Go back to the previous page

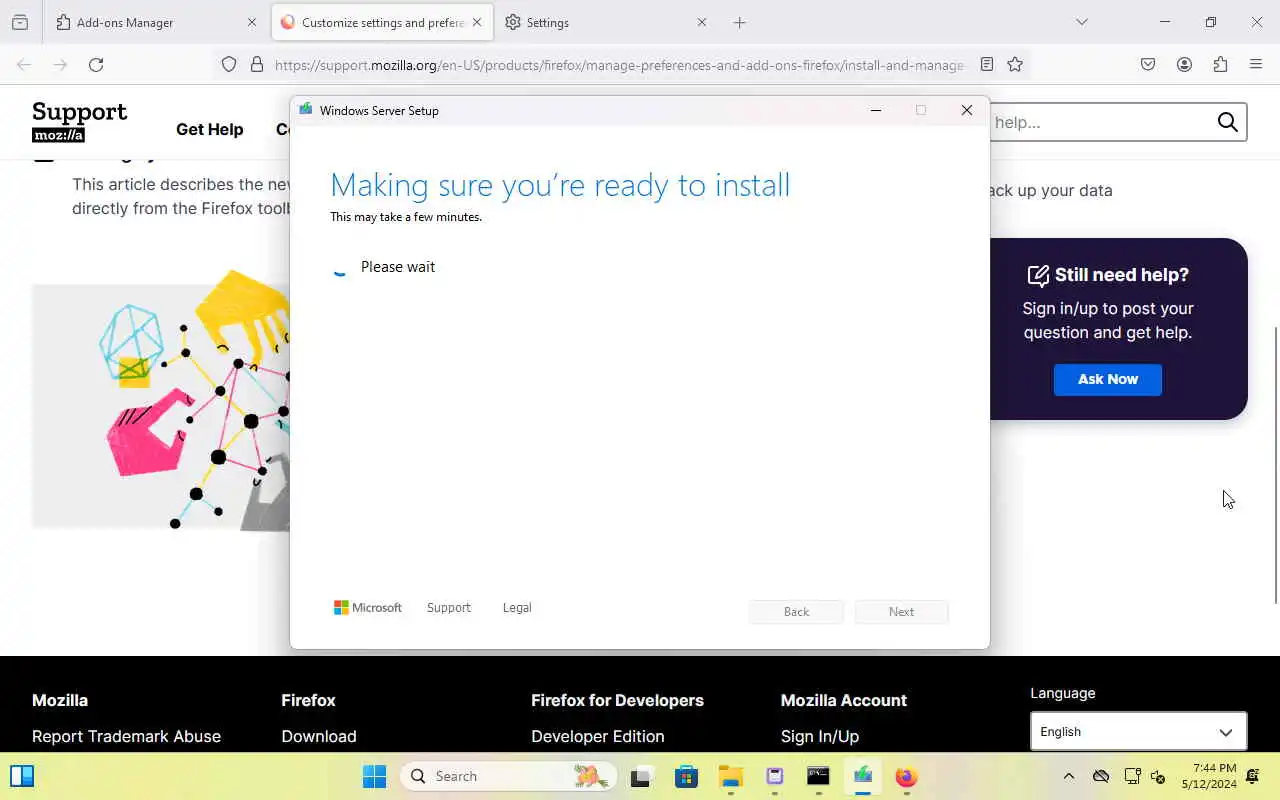click(24, 65)
